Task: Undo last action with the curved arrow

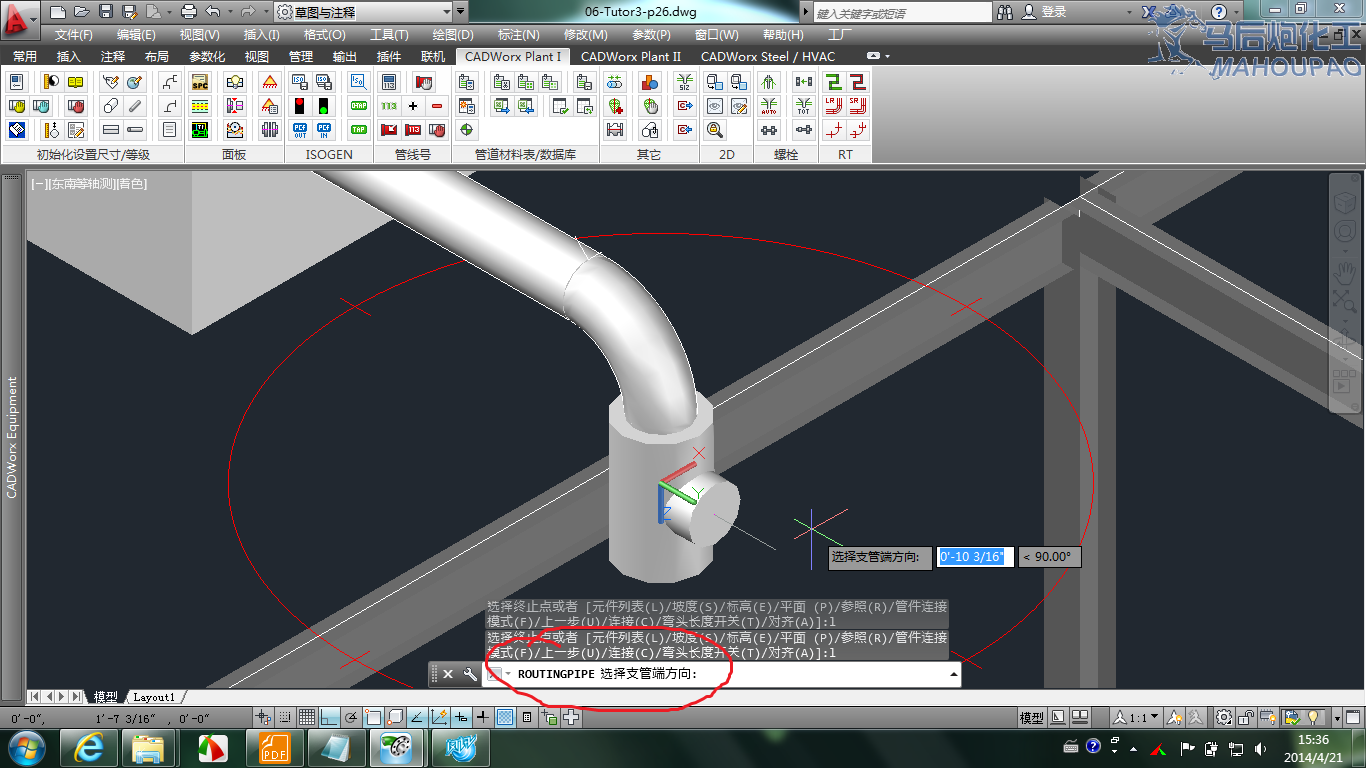Action: pos(212,12)
